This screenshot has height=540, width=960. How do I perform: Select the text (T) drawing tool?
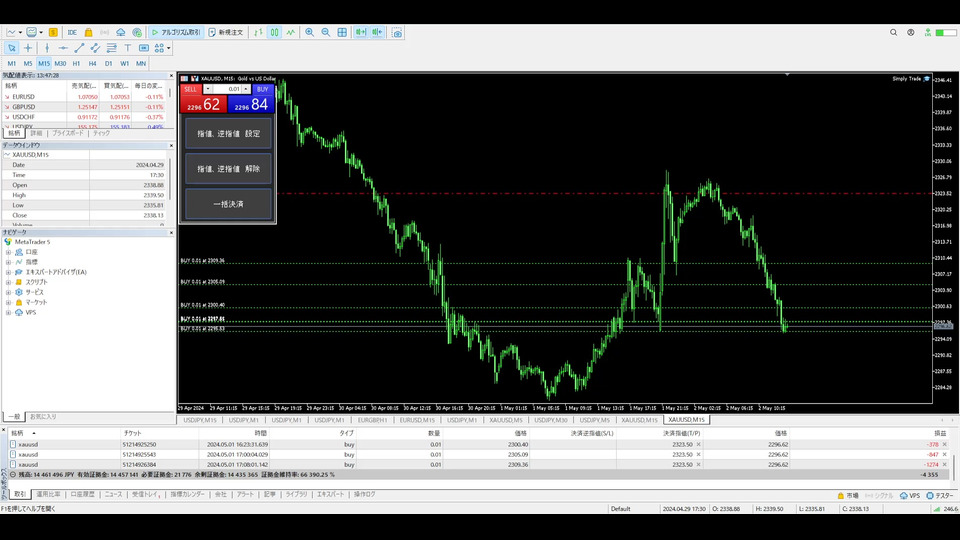point(127,48)
